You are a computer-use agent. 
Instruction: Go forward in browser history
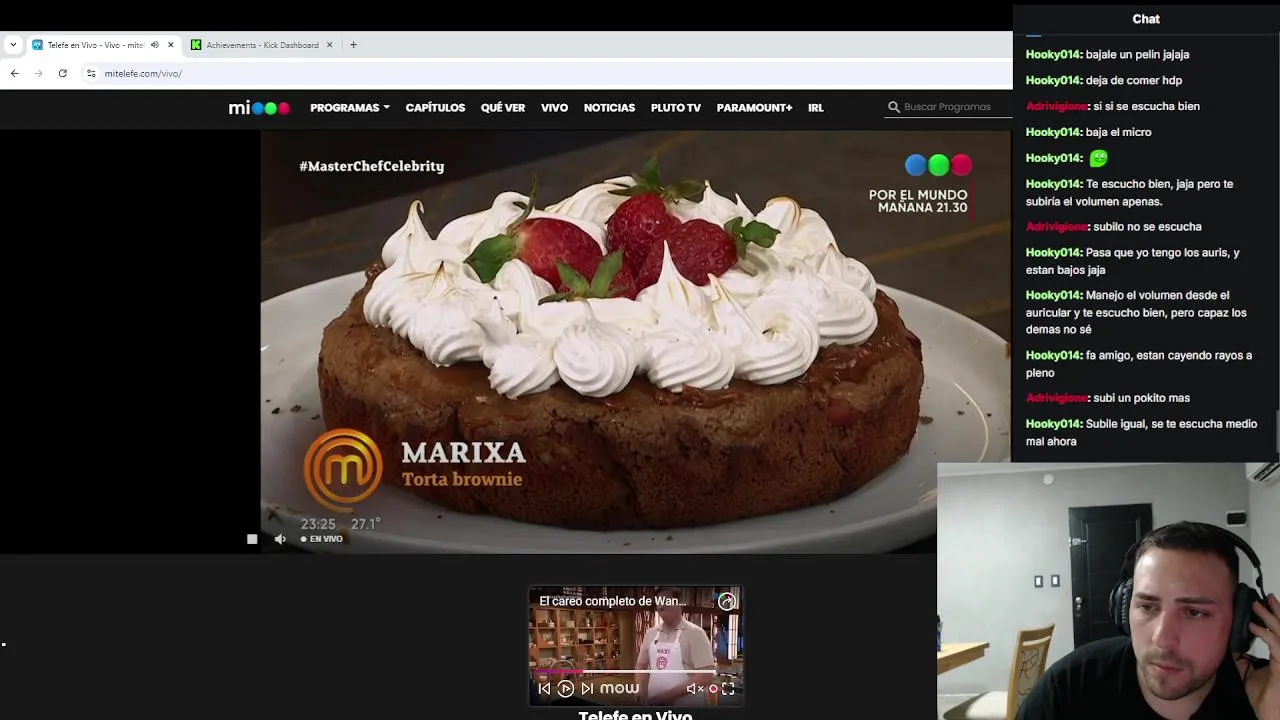38,73
